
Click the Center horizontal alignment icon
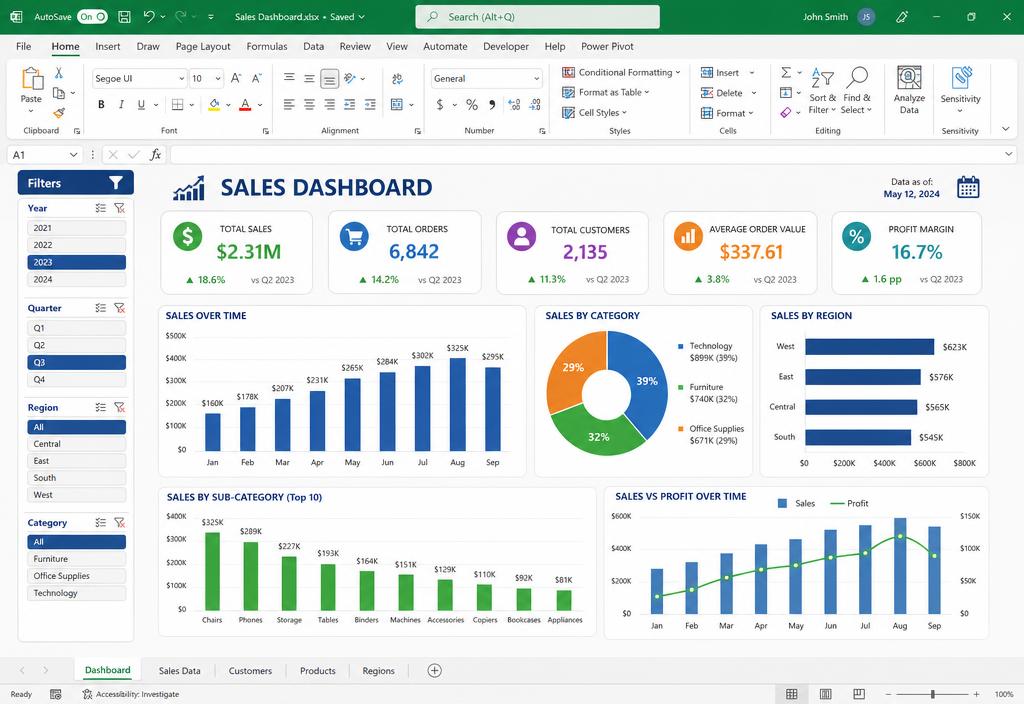pos(310,104)
